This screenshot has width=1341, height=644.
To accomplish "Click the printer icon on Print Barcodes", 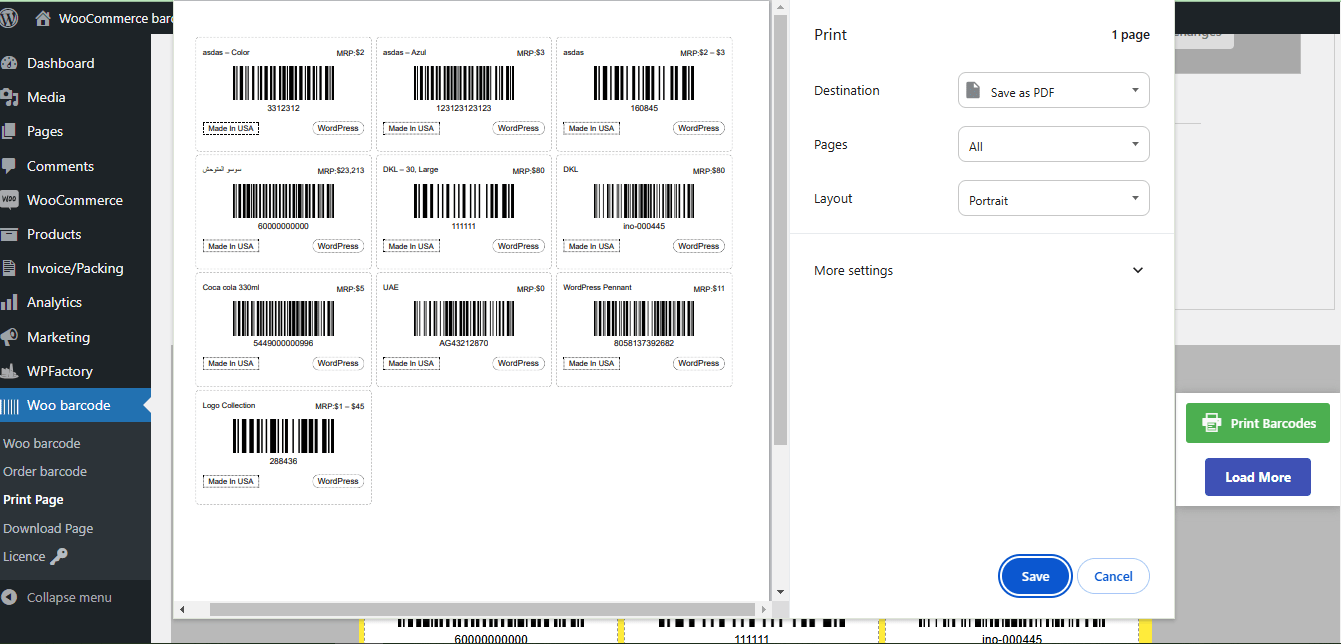I will 1212,423.
